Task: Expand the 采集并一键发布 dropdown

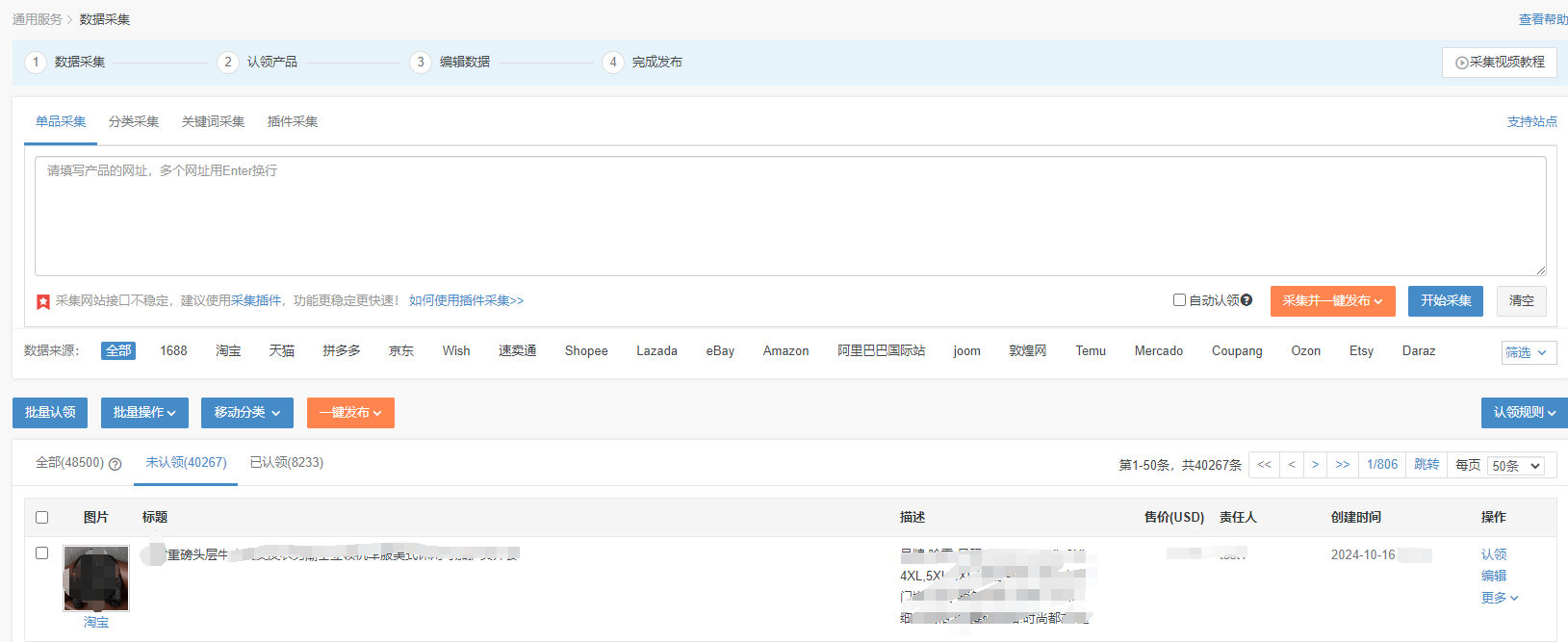Action: (x=1332, y=301)
